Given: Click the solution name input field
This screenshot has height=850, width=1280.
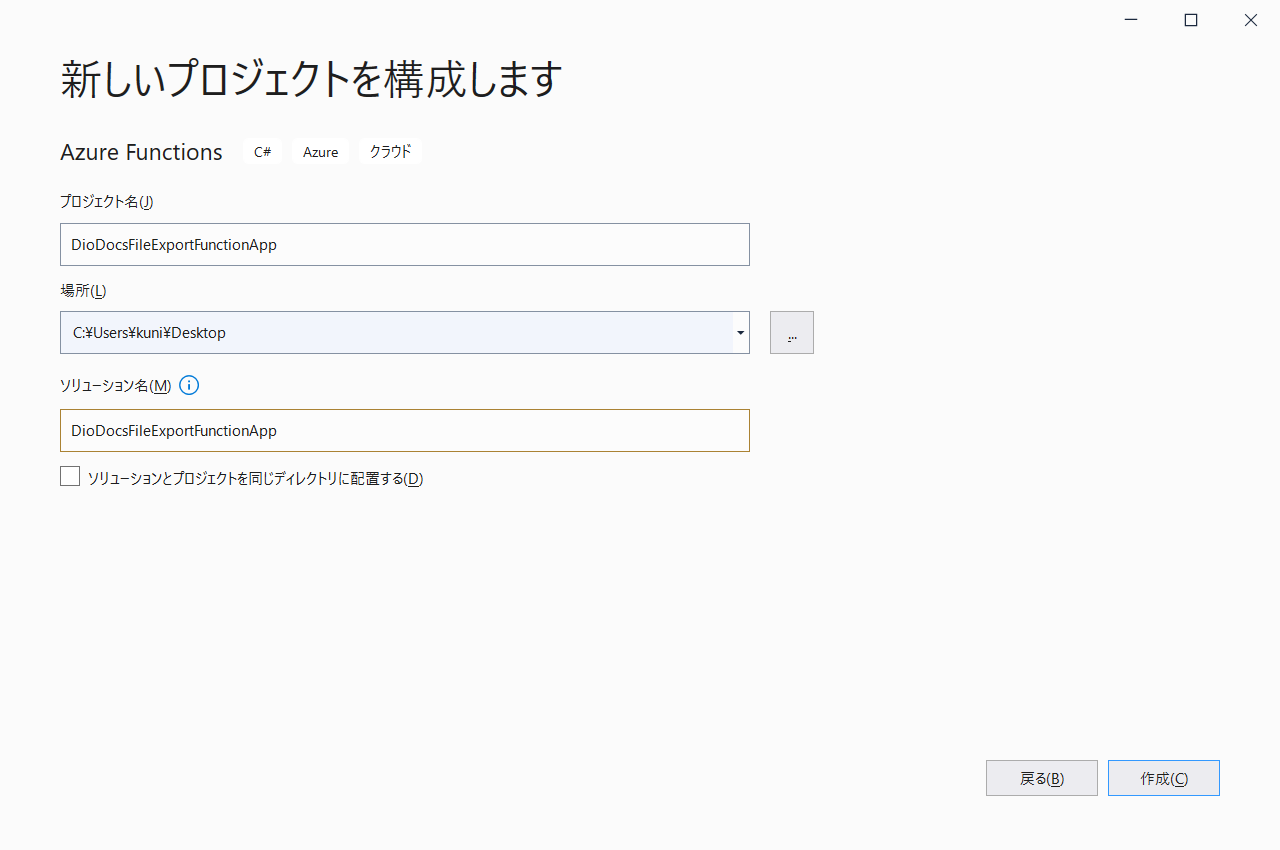Looking at the screenshot, I should (x=405, y=430).
